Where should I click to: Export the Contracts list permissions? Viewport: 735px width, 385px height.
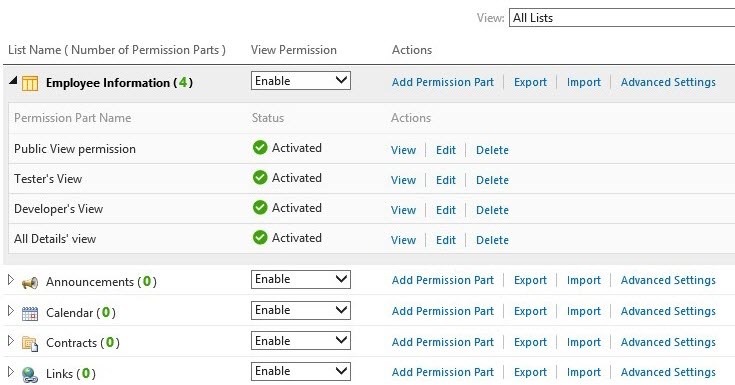[x=530, y=342]
